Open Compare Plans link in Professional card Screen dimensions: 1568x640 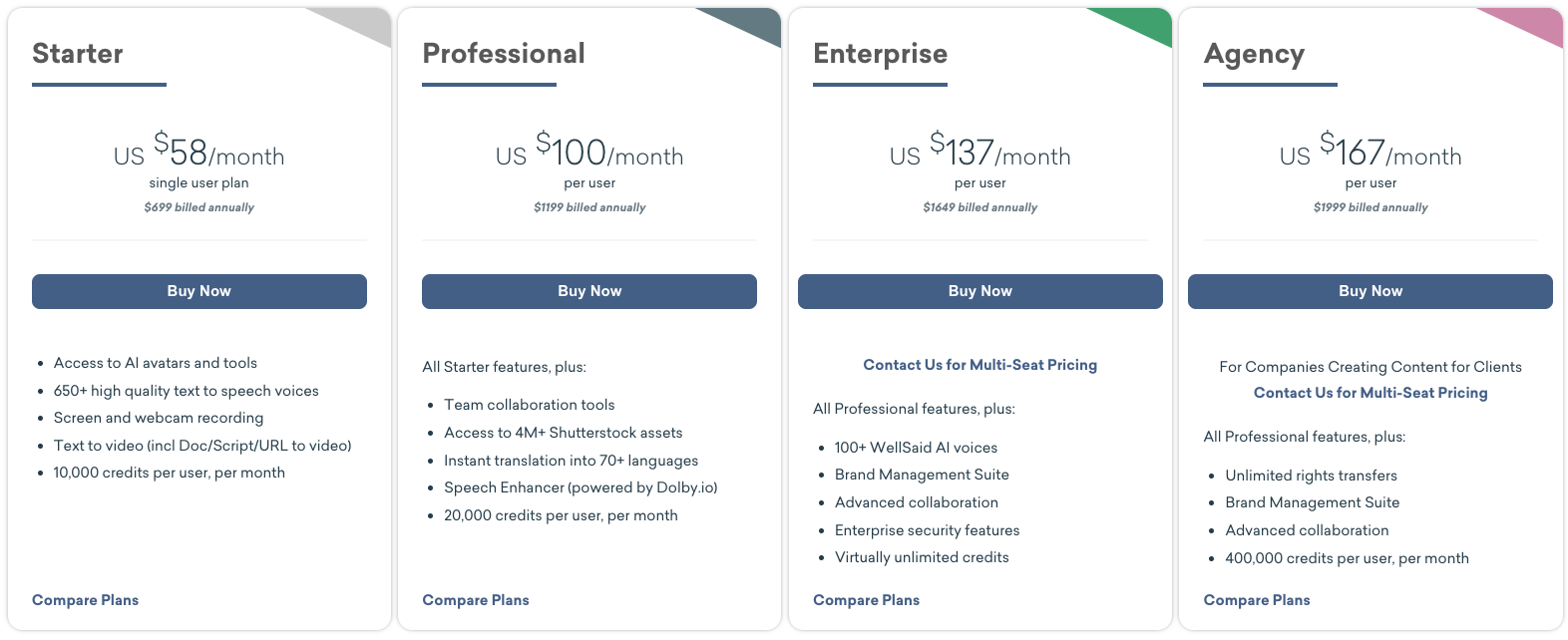(x=476, y=600)
